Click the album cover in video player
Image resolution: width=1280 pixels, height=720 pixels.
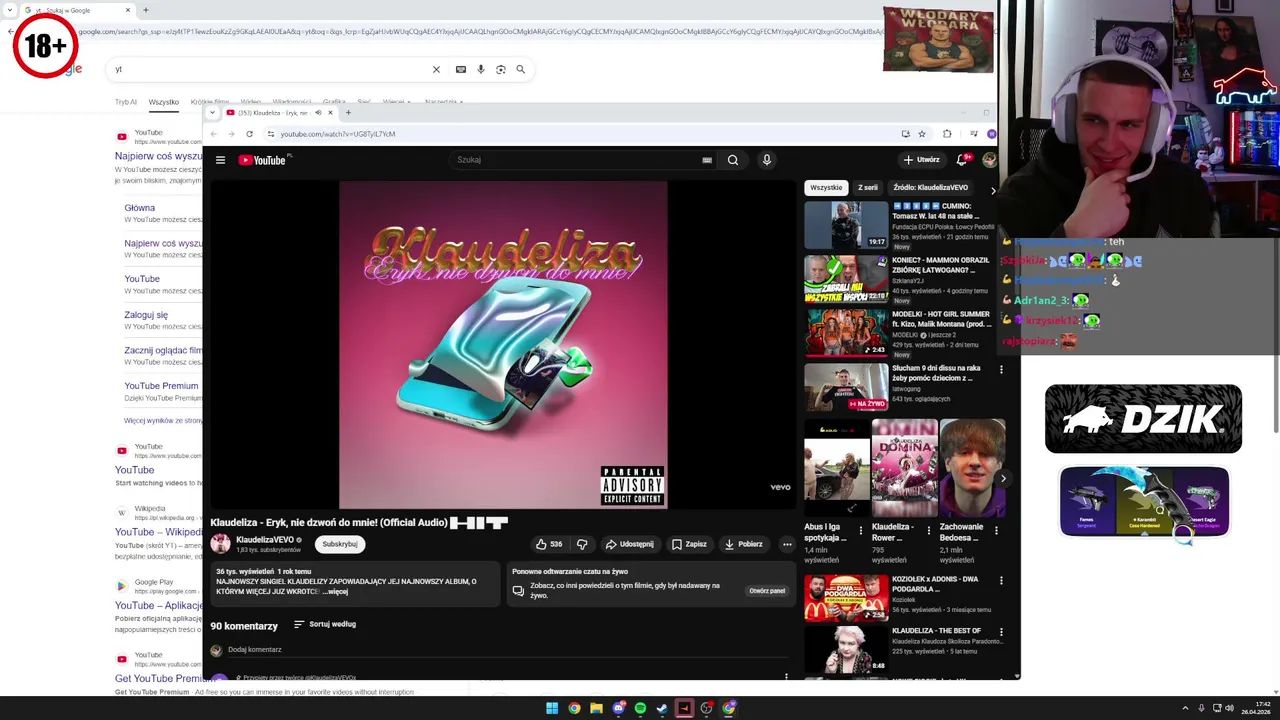(x=503, y=345)
